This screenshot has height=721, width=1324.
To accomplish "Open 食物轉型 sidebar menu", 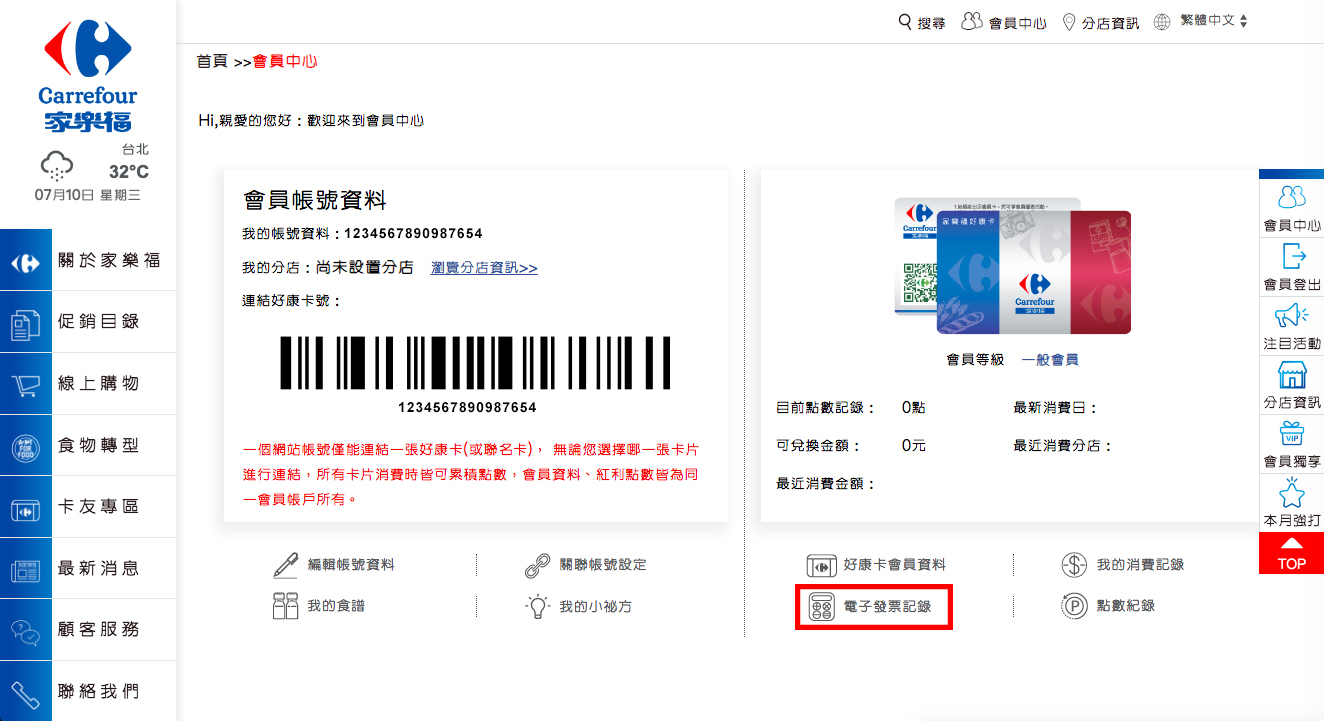I will tap(88, 446).
